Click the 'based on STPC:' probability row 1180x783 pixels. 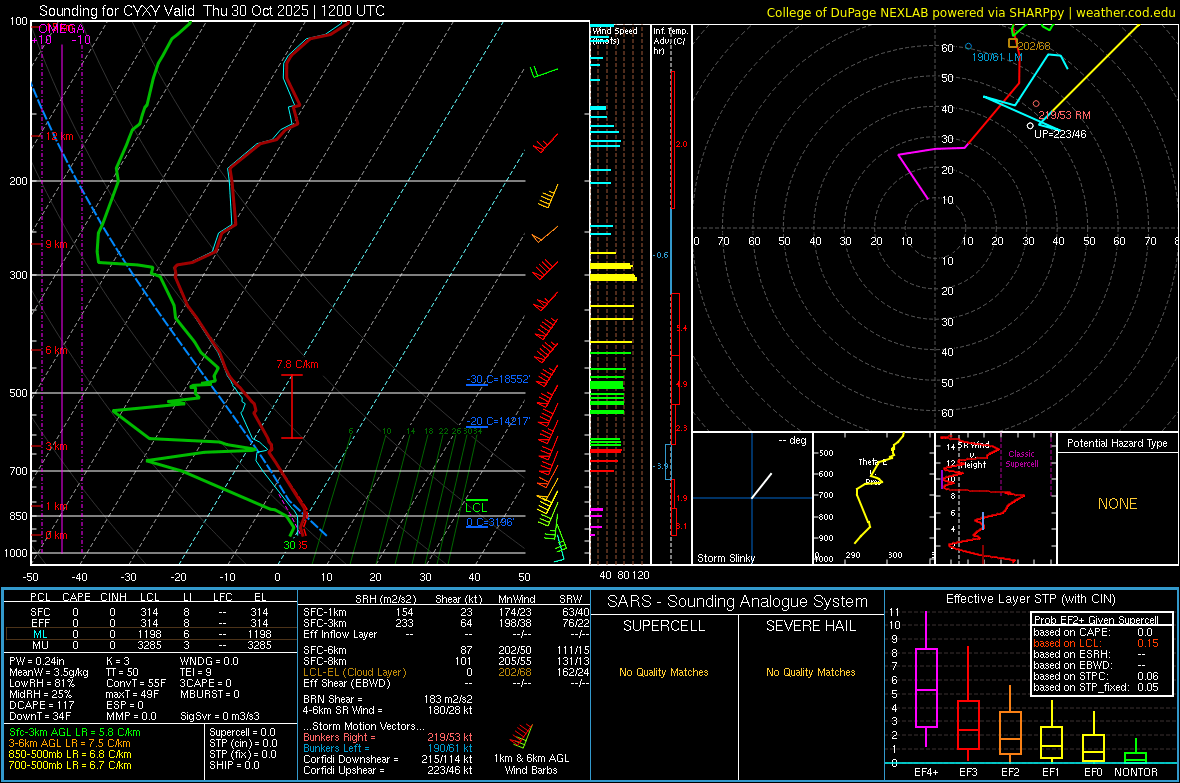click(x=1096, y=676)
